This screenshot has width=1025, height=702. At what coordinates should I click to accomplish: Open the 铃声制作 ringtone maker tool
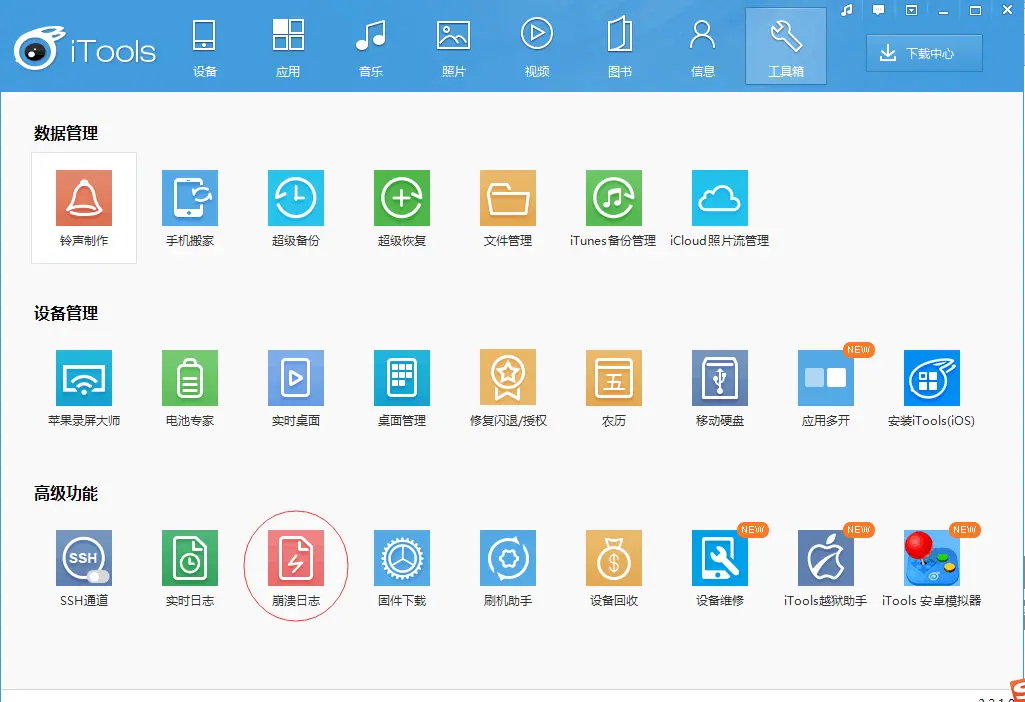(x=84, y=208)
